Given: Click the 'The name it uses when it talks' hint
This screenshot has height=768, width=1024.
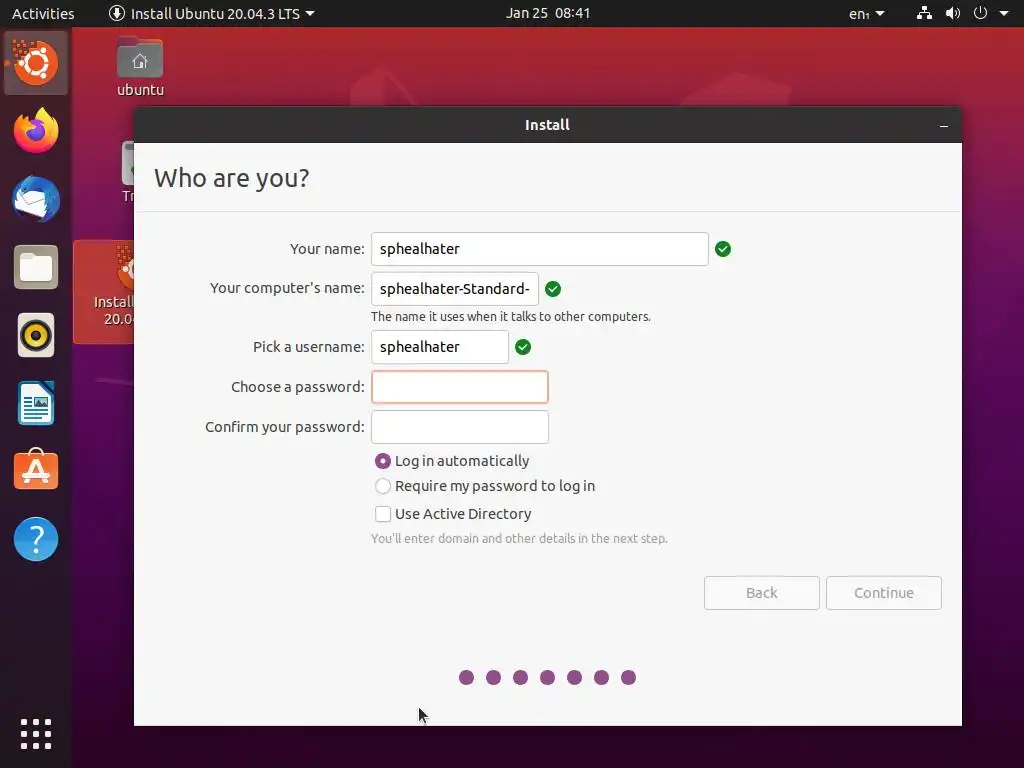Looking at the screenshot, I should click(x=511, y=317).
